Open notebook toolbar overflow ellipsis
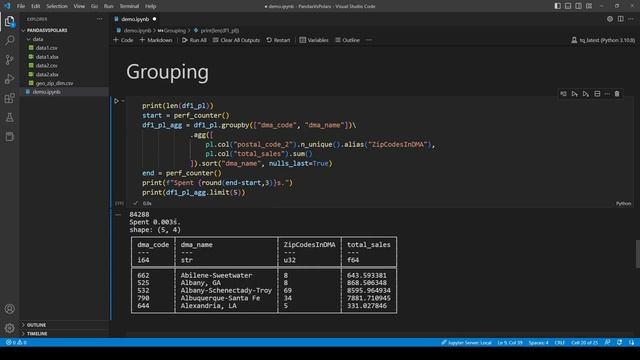The width and height of the screenshot is (640, 360). [x=369, y=40]
